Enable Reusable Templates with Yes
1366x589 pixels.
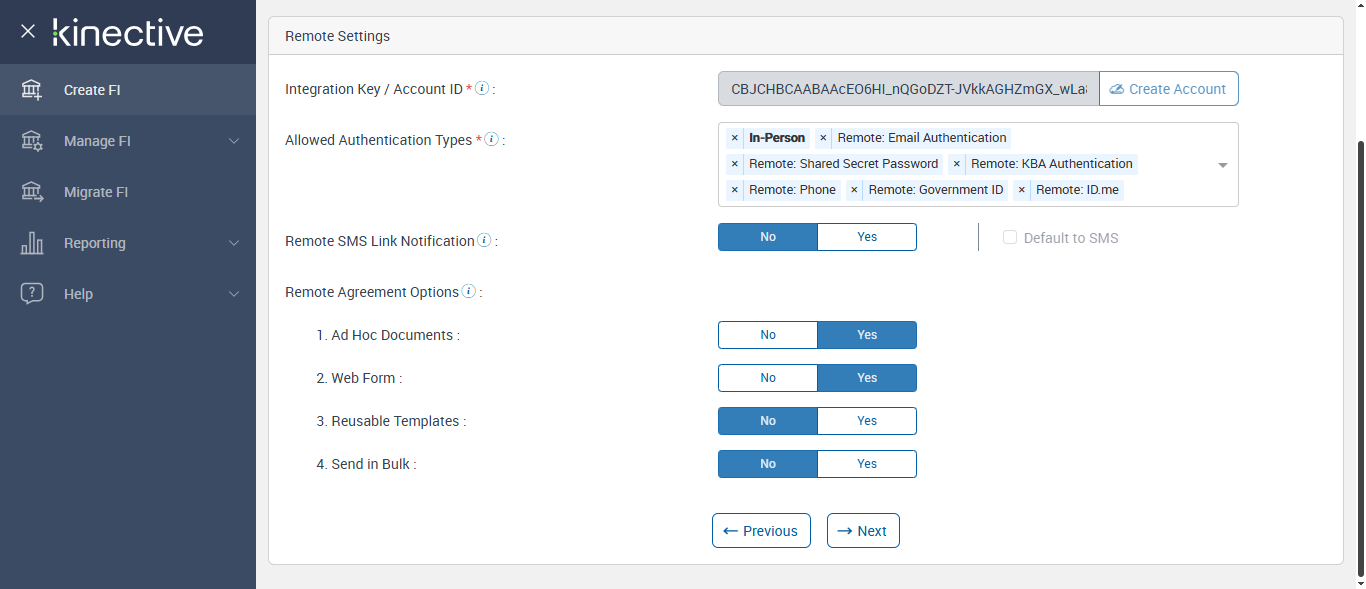pos(866,421)
